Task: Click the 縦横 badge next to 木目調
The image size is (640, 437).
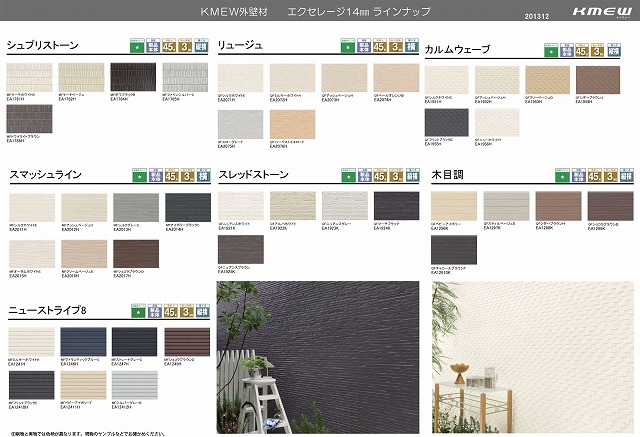Action: (627, 175)
